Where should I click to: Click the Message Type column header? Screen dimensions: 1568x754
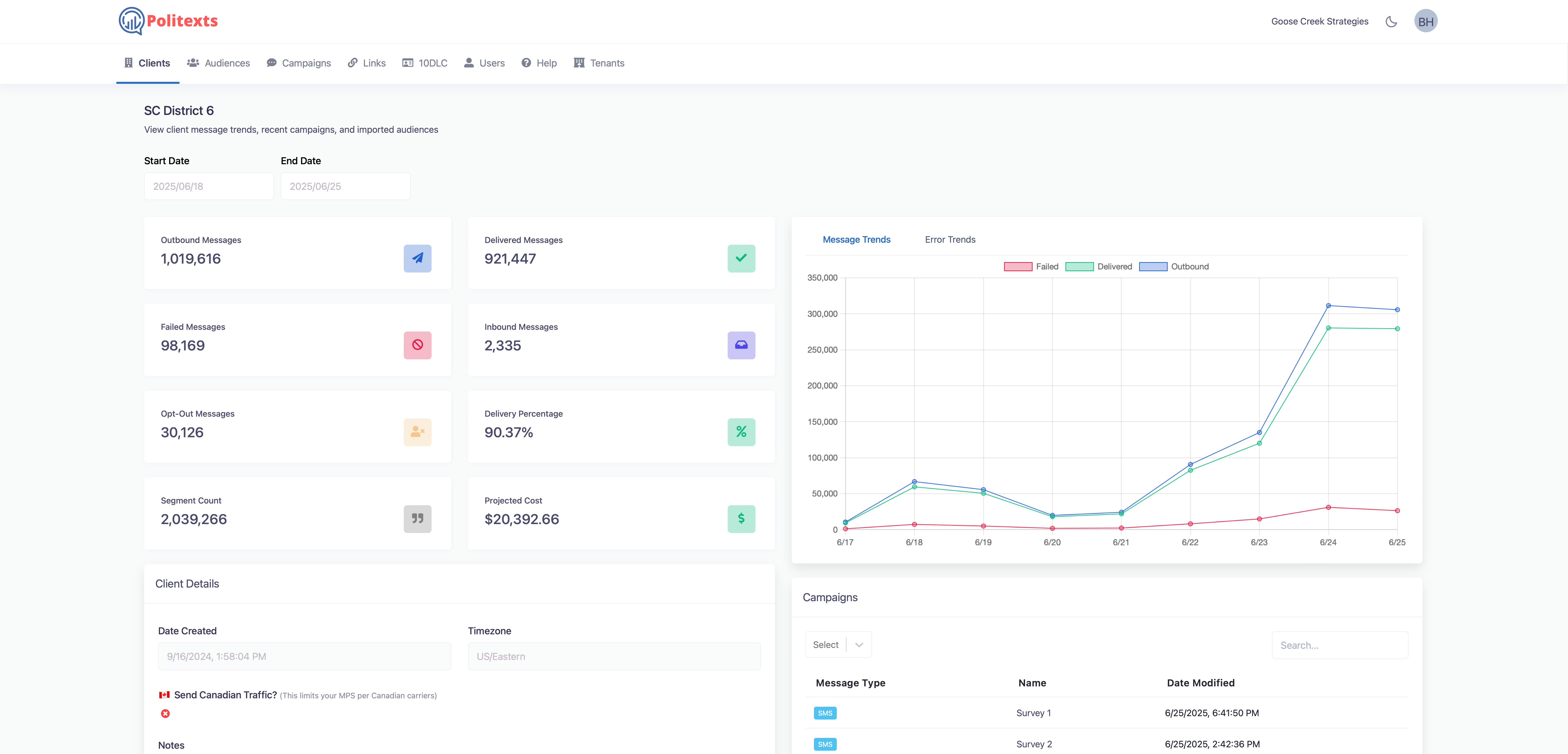coord(850,683)
